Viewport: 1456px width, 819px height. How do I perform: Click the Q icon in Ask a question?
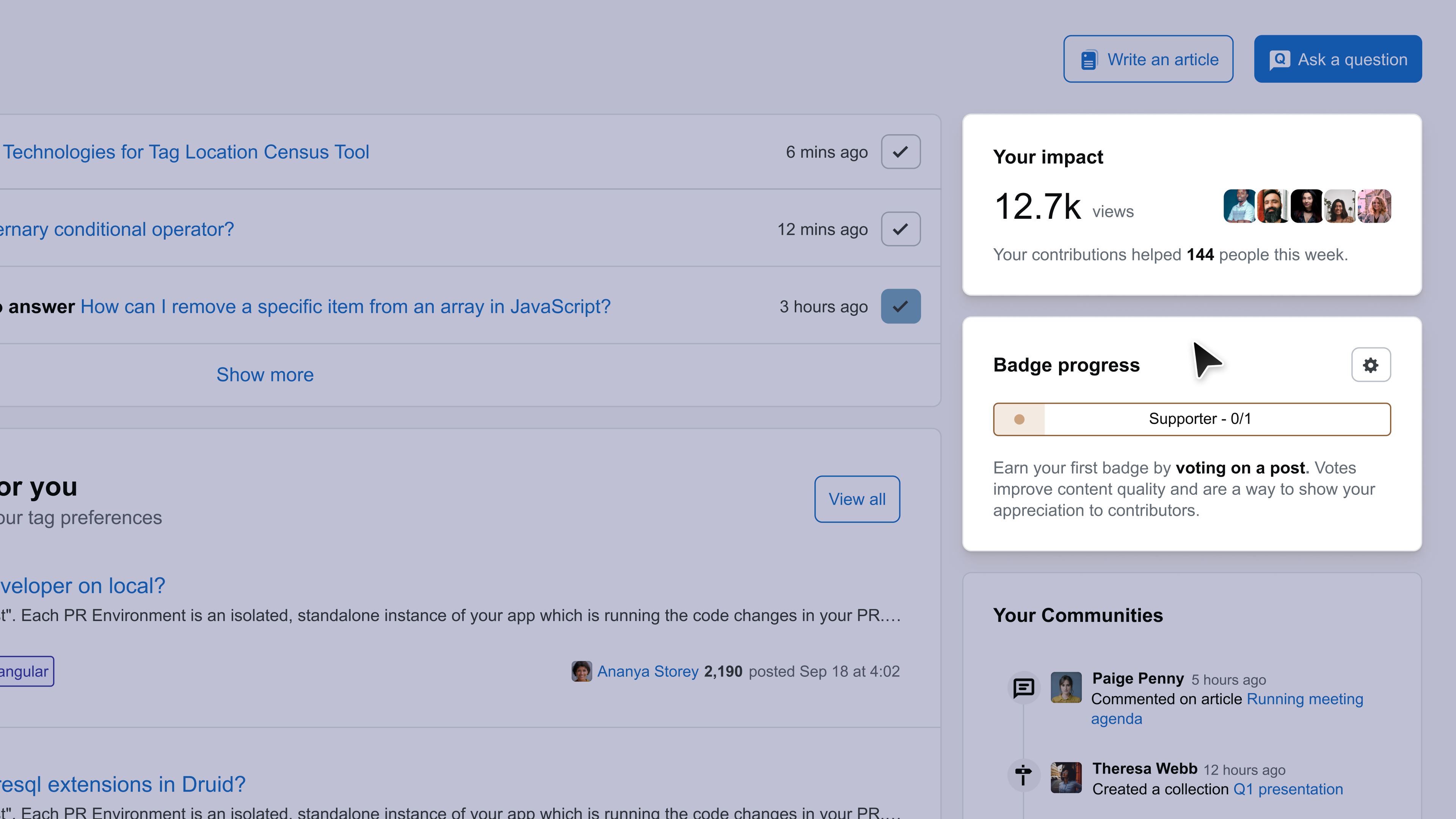coord(1280,60)
